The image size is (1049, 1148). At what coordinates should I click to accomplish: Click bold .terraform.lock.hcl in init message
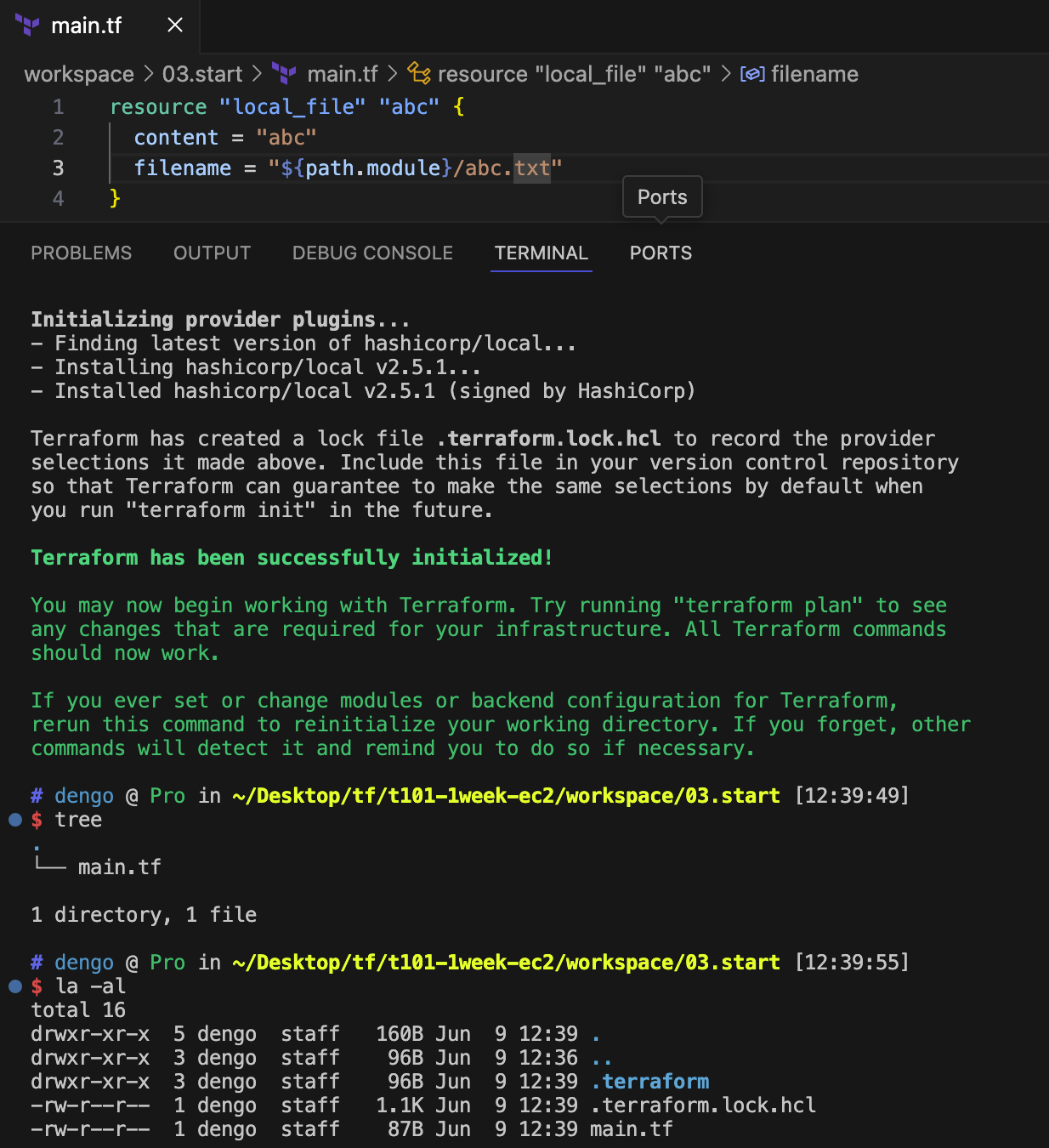coord(549,439)
